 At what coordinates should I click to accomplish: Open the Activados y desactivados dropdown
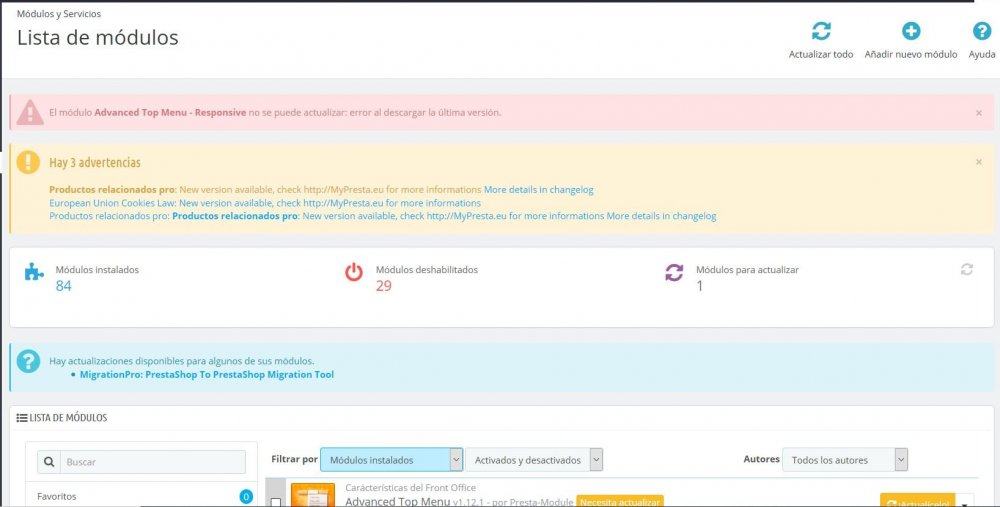pos(534,460)
